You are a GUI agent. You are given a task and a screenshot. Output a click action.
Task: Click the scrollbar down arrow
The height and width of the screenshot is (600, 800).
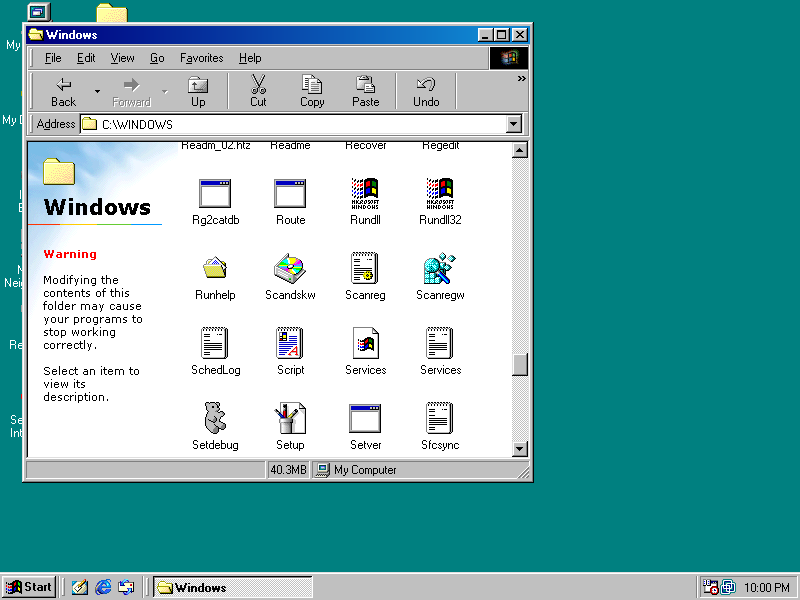click(x=520, y=449)
